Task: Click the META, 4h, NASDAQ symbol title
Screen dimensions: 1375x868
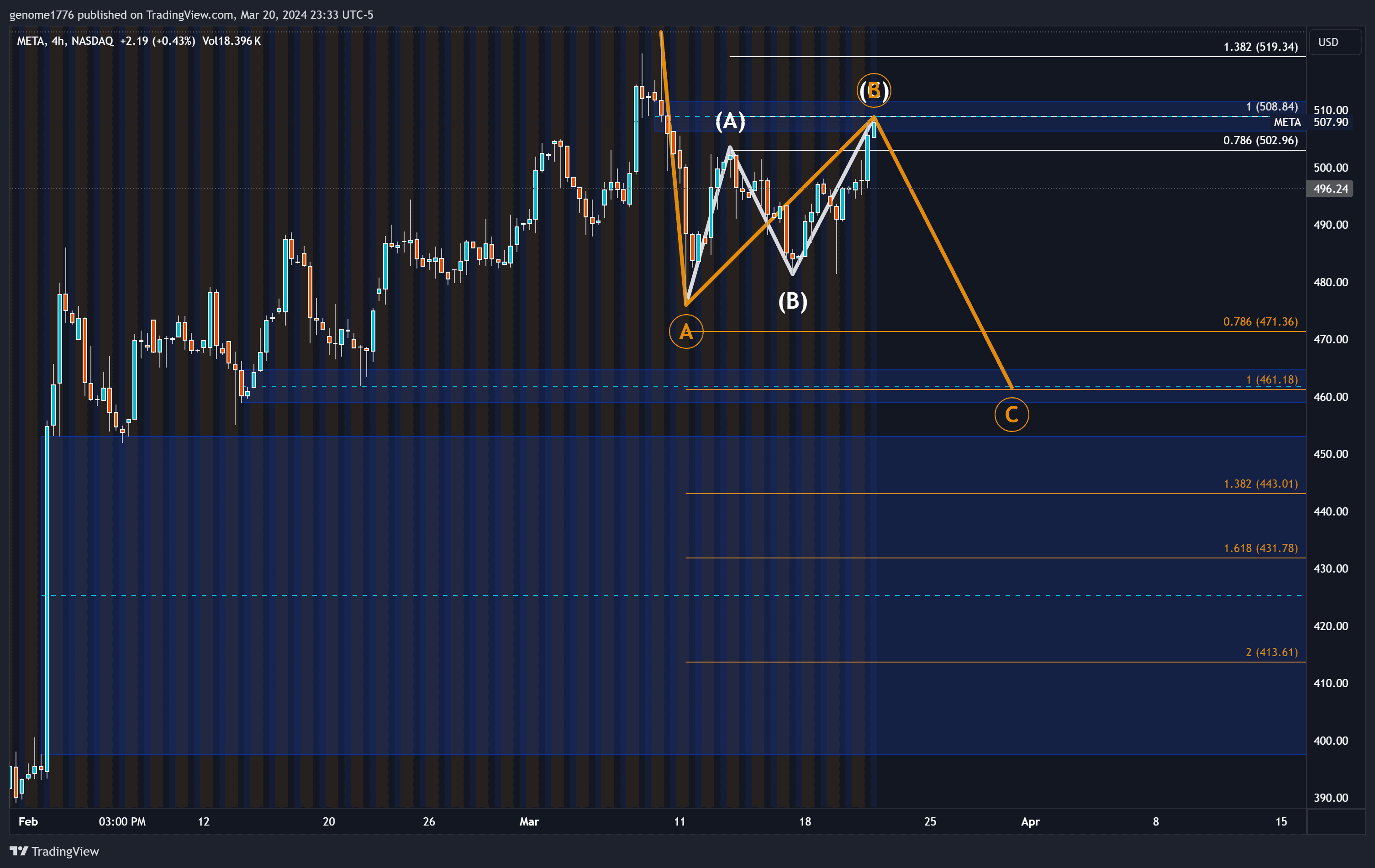Action: [65, 41]
